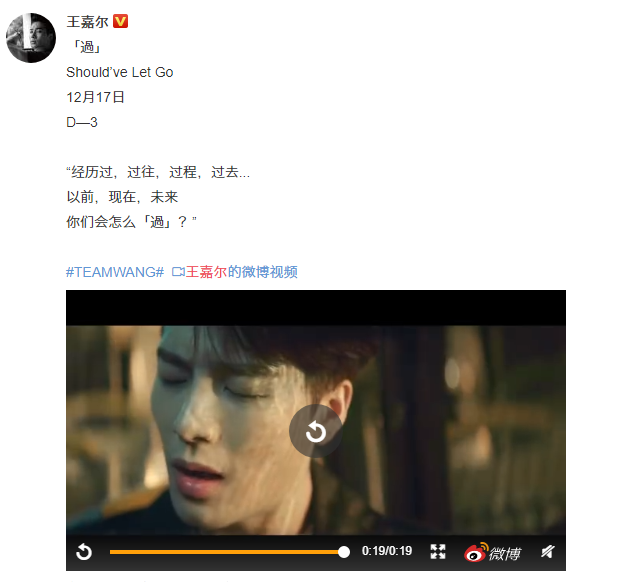Click the Weibo logo in the player bar

(x=492, y=552)
